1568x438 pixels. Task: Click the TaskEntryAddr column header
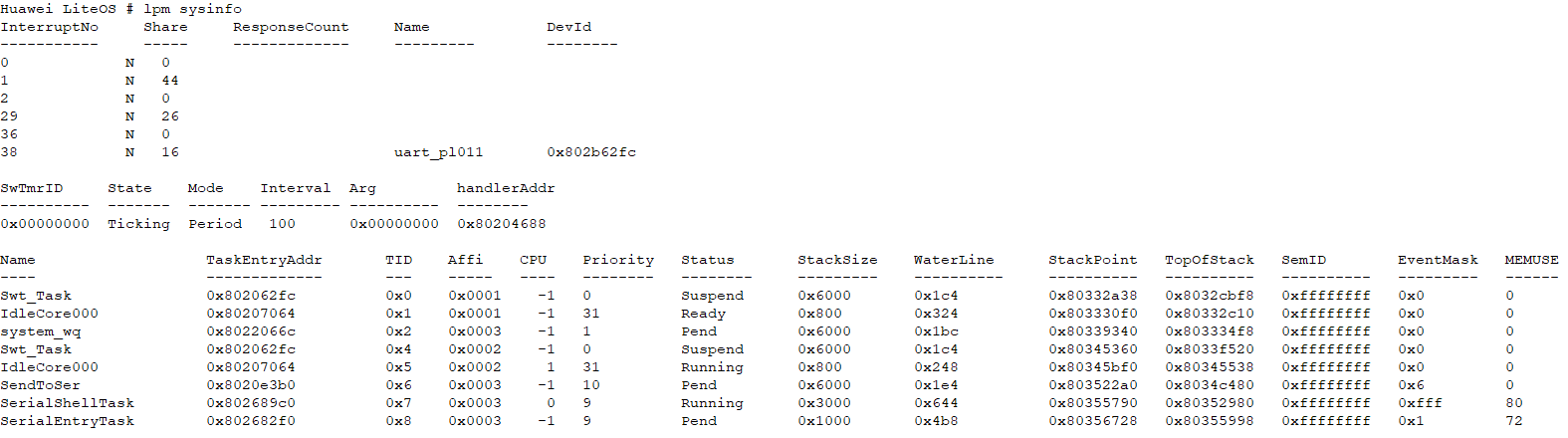click(264, 260)
